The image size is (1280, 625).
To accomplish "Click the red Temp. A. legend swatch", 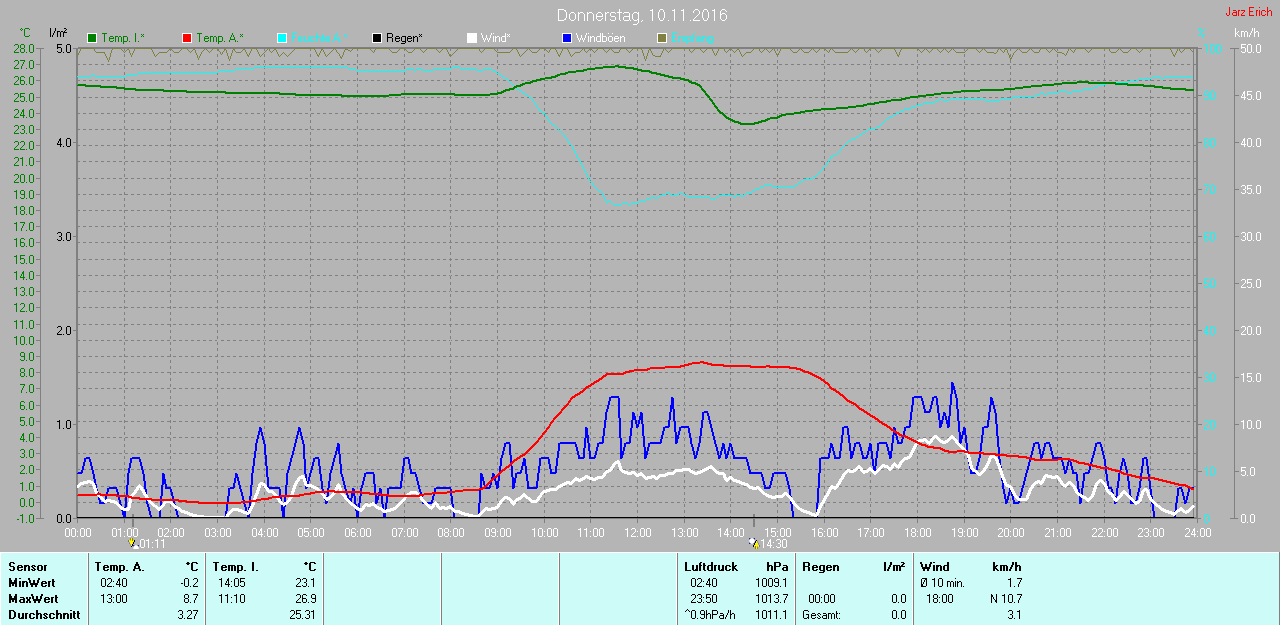I will (x=186, y=38).
